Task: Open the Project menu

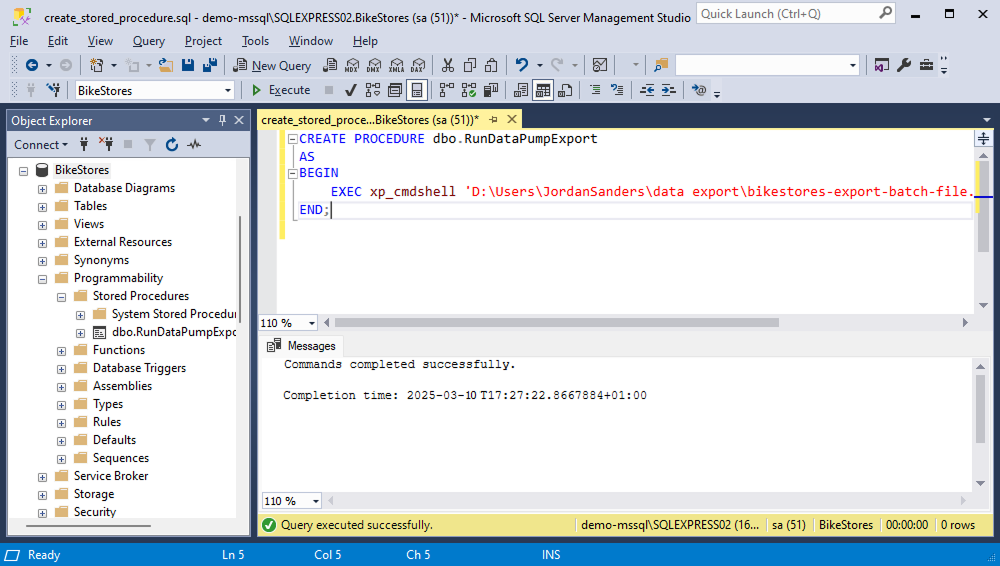Action: tap(203, 41)
